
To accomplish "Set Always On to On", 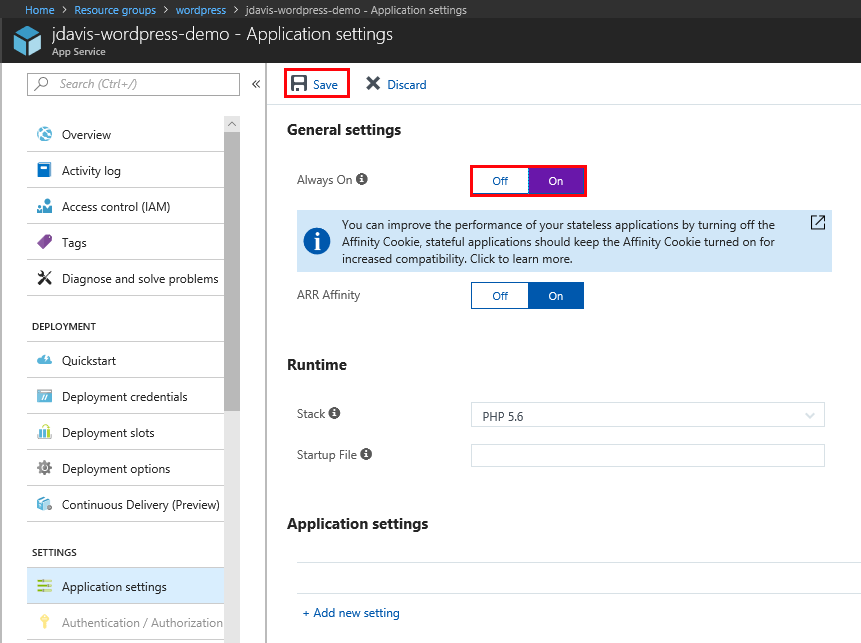I will coord(556,181).
